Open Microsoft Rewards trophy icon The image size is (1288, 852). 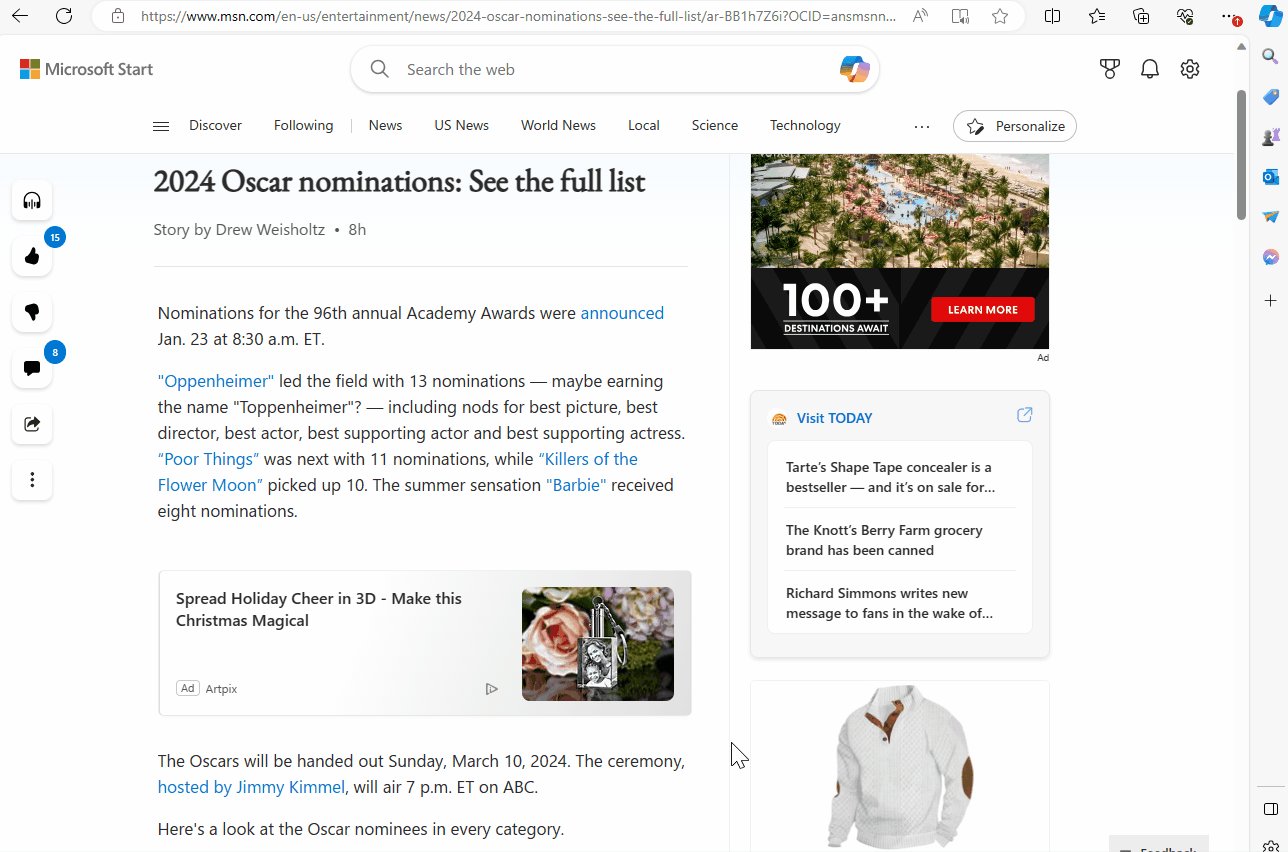(1109, 69)
